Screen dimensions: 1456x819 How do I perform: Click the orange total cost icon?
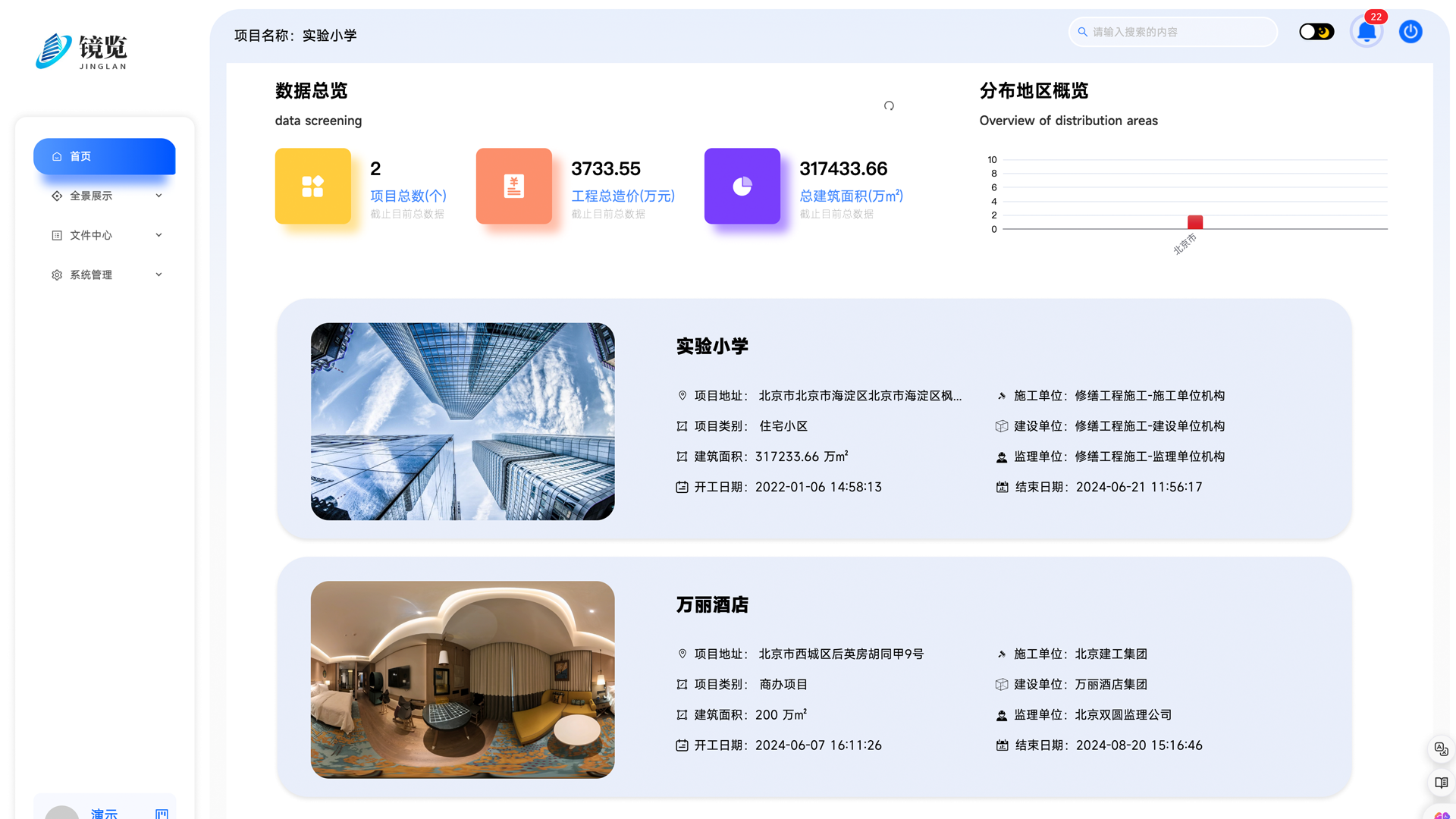click(513, 186)
